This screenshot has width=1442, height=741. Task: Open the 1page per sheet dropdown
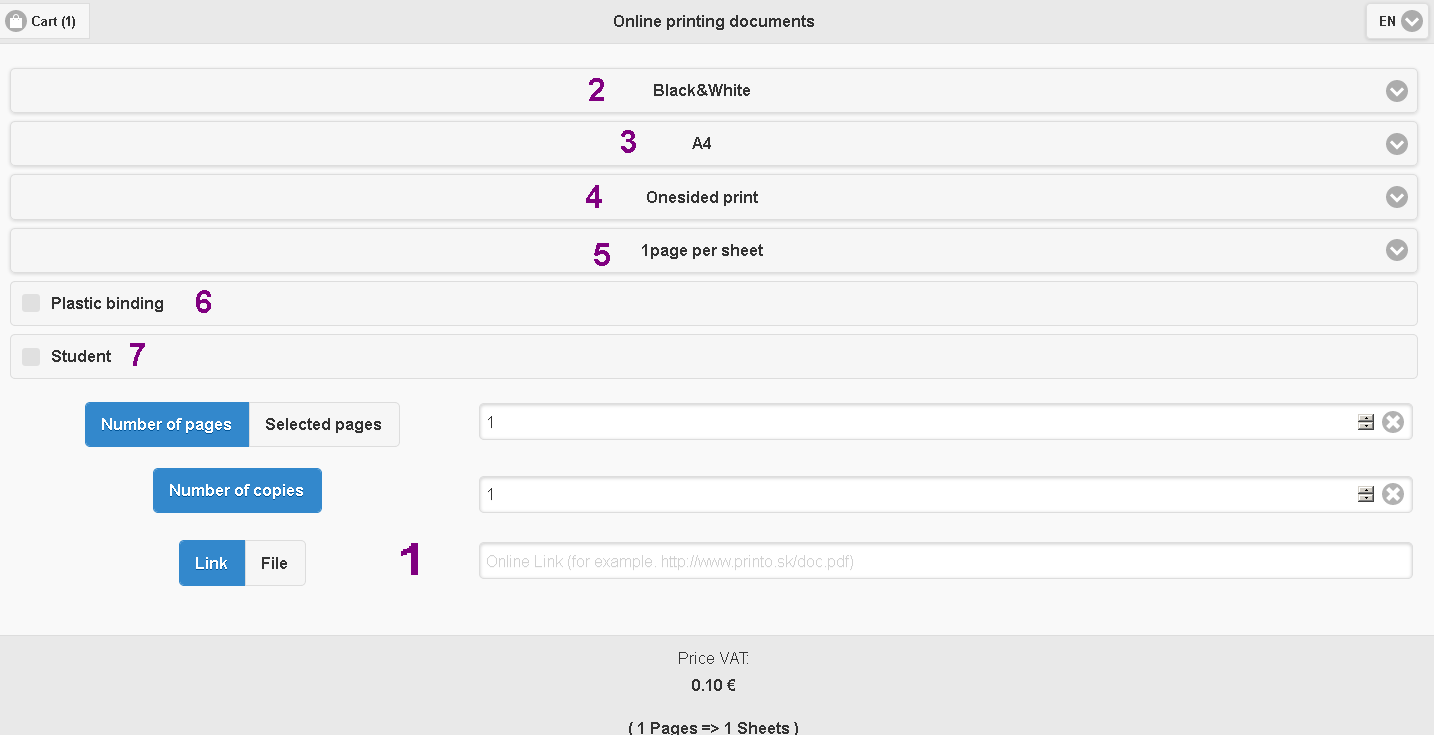click(713, 251)
